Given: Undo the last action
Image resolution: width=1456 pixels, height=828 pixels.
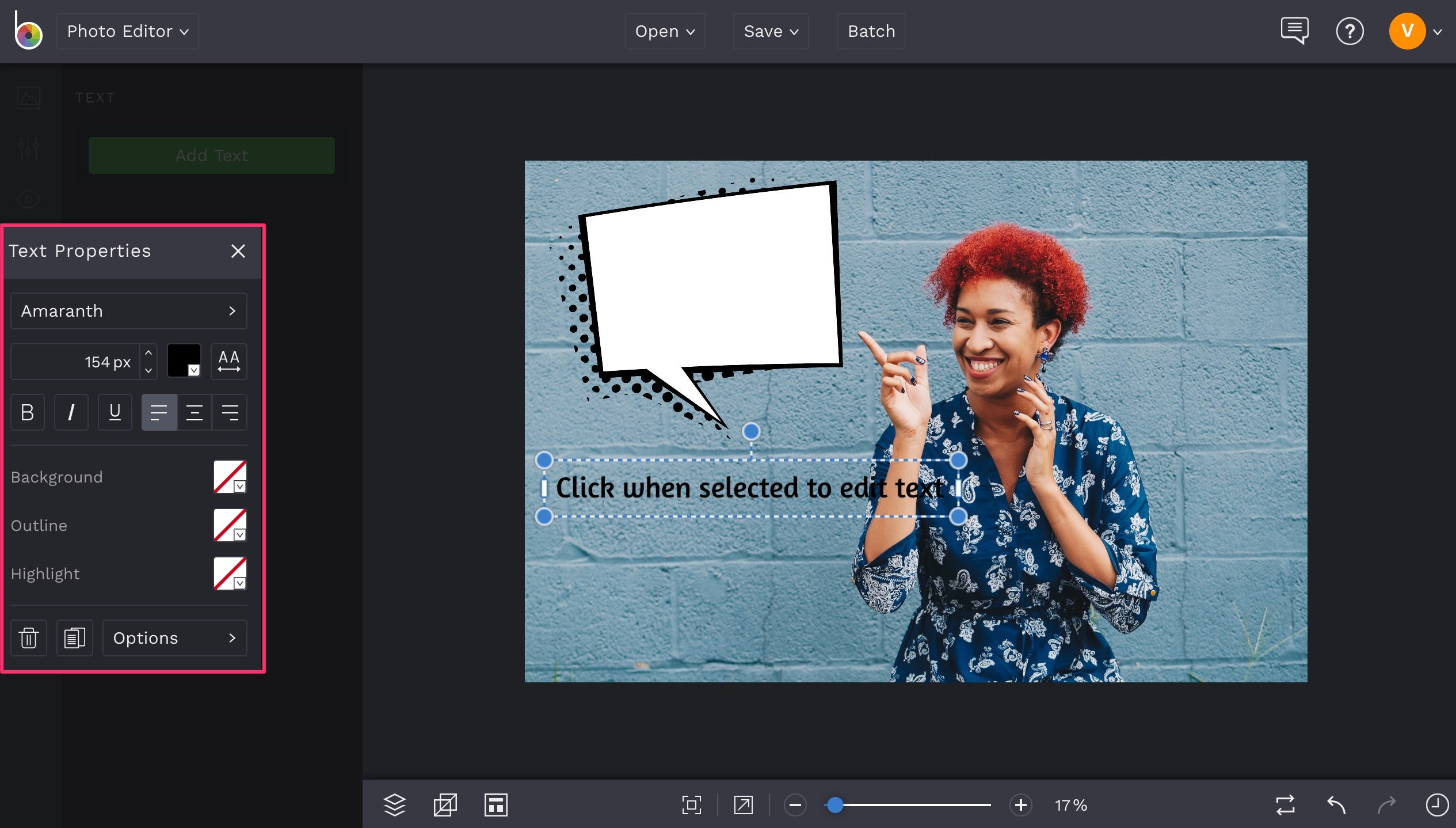Looking at the screenshot, I should [1335, 805].
